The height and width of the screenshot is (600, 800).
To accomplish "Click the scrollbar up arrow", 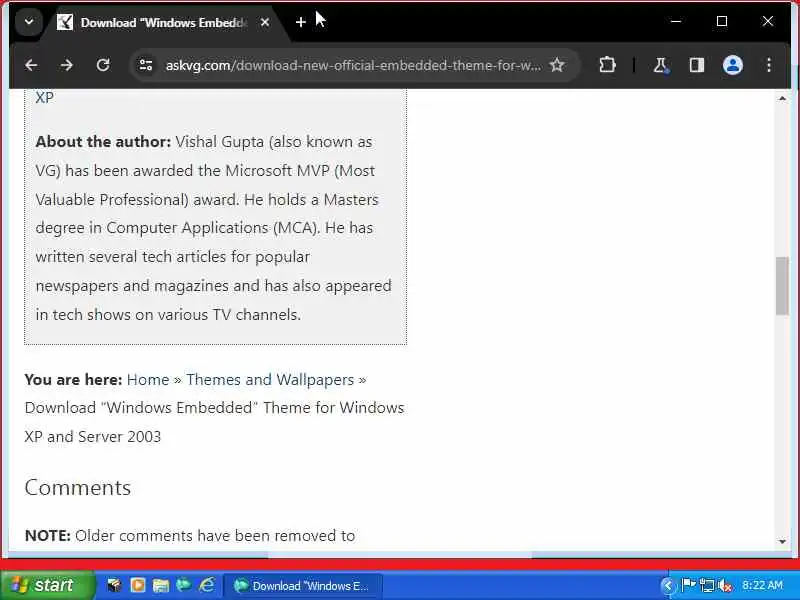I will [x=782, y=98].
